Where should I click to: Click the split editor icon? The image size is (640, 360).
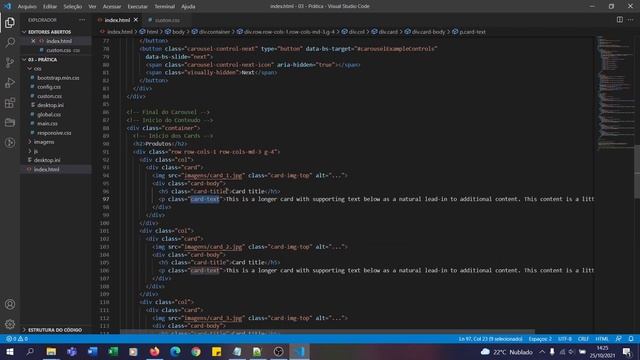click(620, 20)
